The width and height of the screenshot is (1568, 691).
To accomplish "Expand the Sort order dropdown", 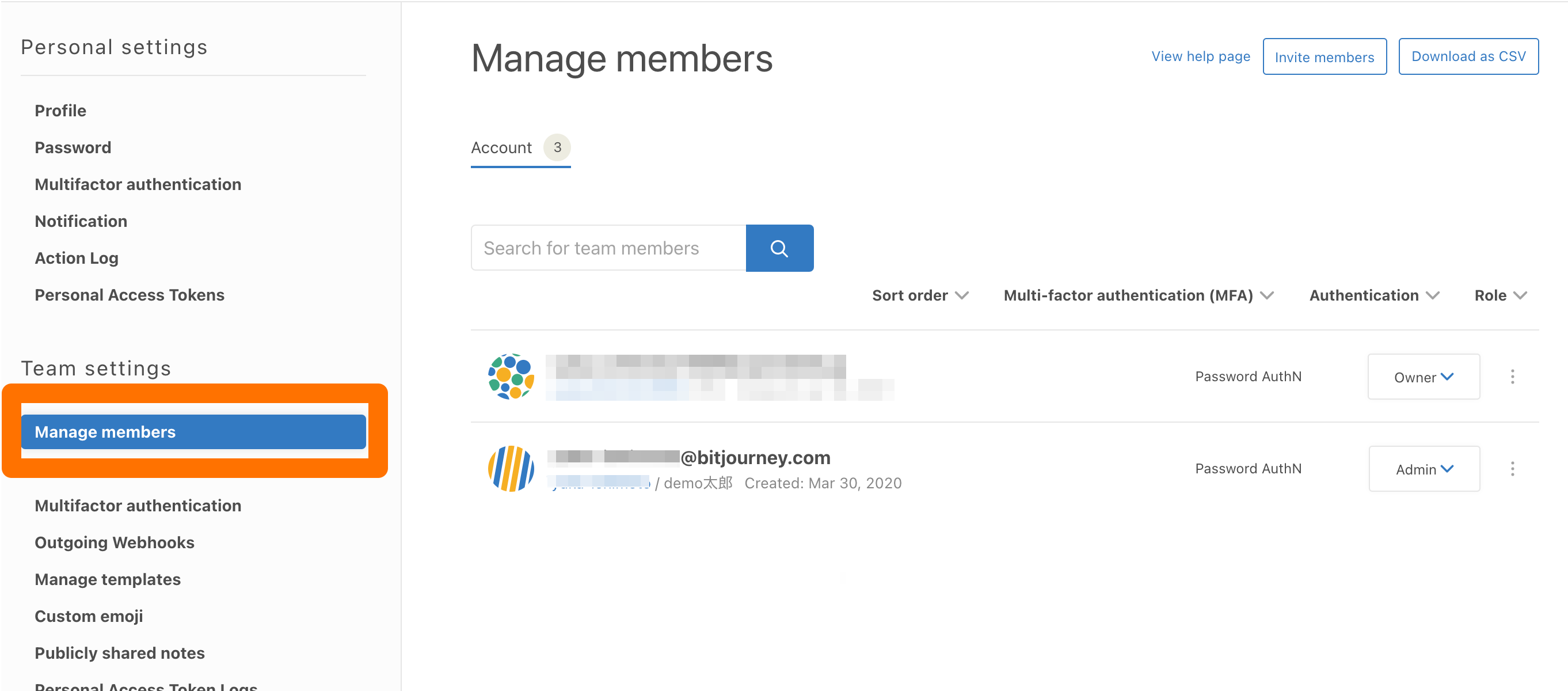I will pos(919,295).
